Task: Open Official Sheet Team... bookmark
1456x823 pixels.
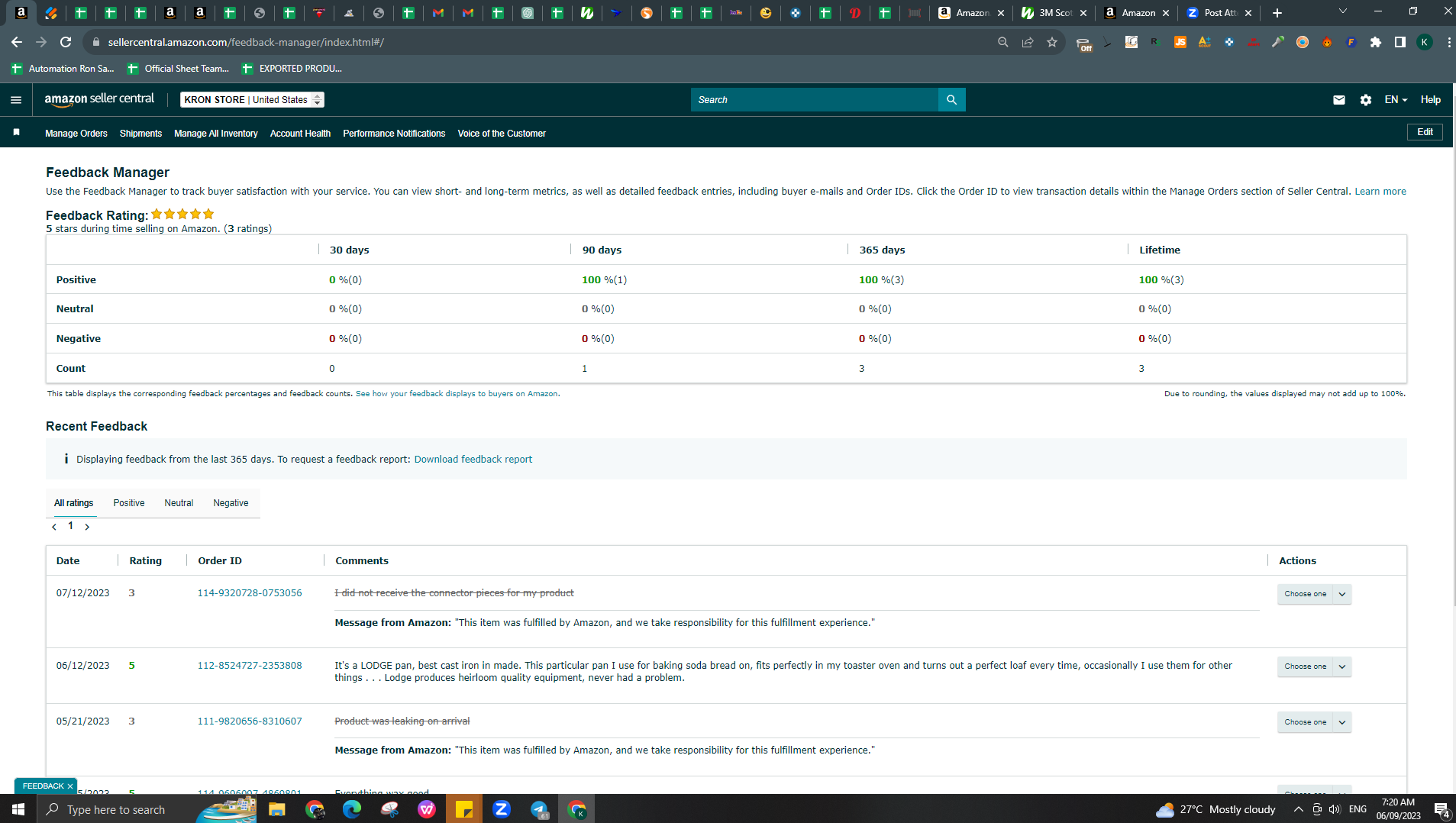Action: click(x=179, y=69)
